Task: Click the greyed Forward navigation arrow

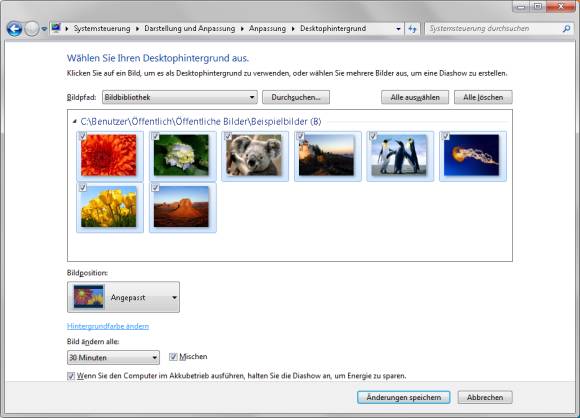Action: 32,29
